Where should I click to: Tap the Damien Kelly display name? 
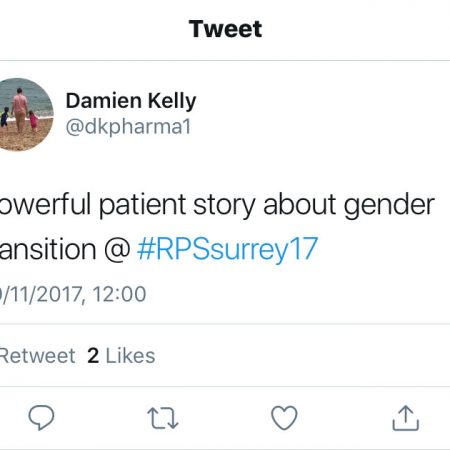(x=131, y=101)
